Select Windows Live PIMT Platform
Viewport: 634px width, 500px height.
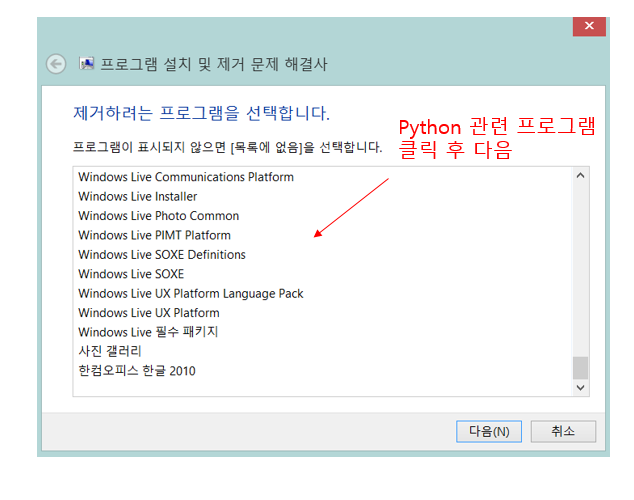pyautogui.click(x=323, y=235)
